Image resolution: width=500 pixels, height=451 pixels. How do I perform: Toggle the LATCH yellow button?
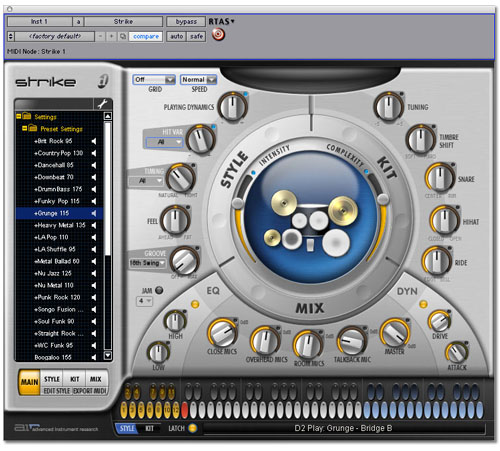[x=192, y=428]
